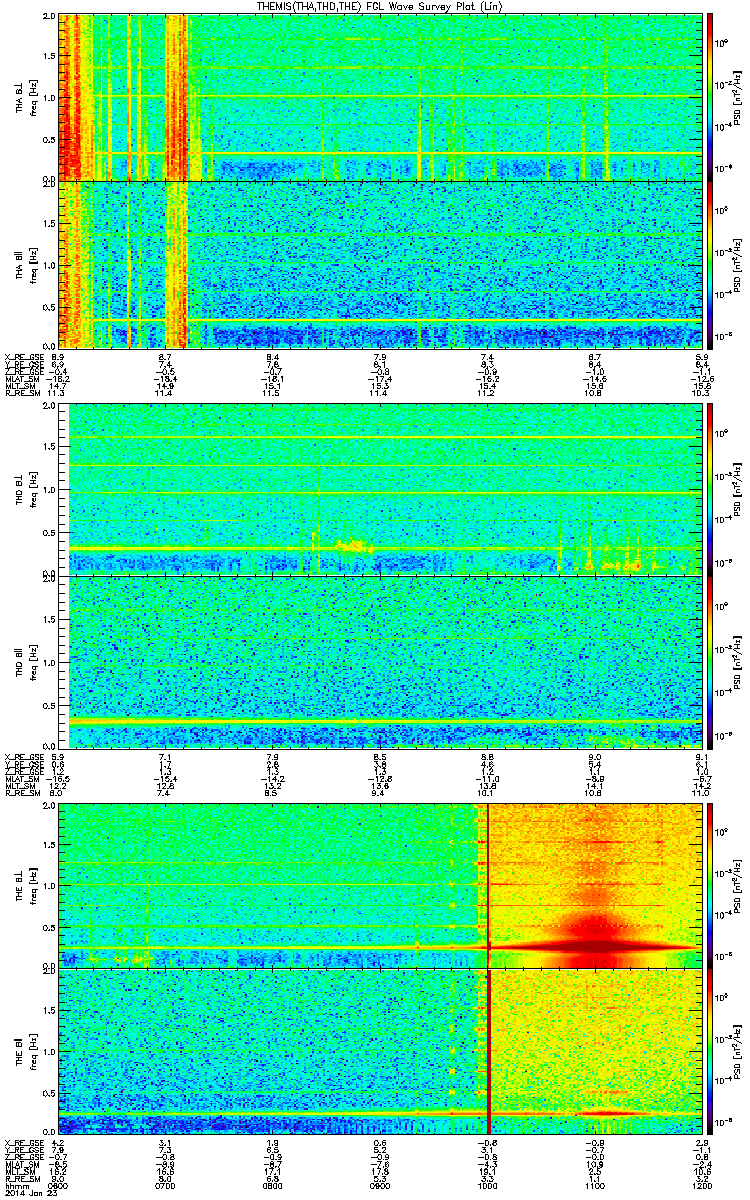Screen dimensions: 750x1200
Task: Select the THA BII spectrogram panel
Action: point(378,264)
